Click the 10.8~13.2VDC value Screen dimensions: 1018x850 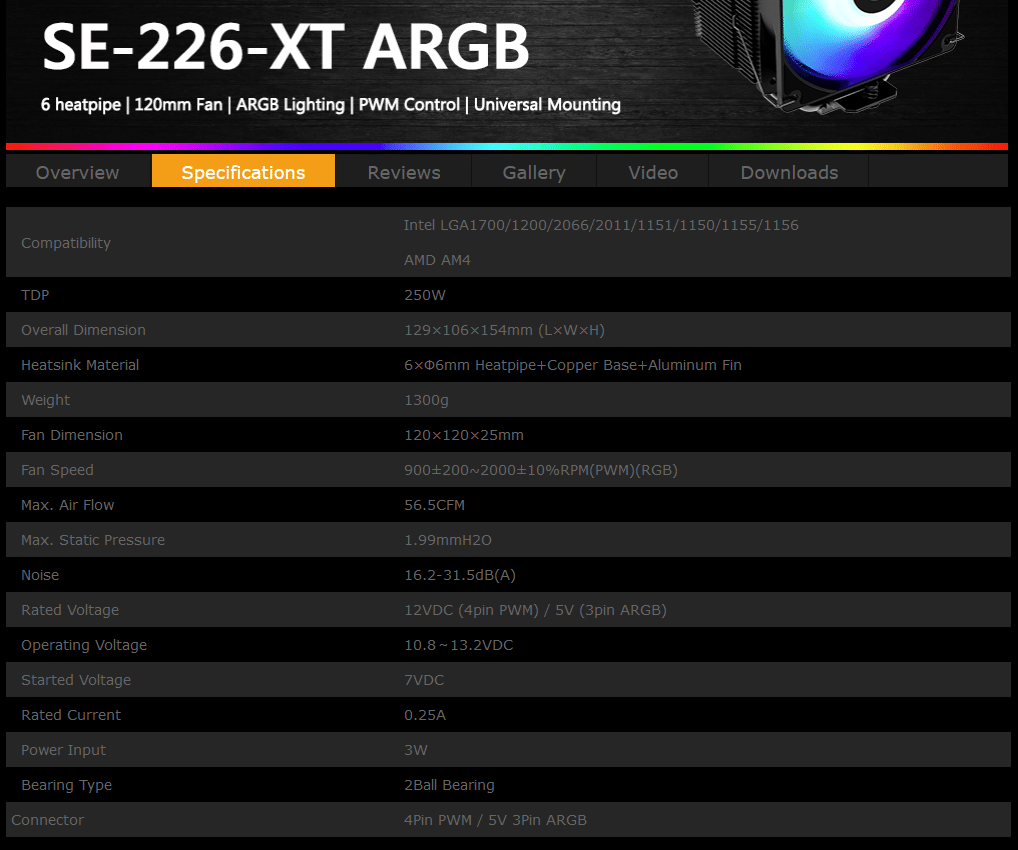458,646
